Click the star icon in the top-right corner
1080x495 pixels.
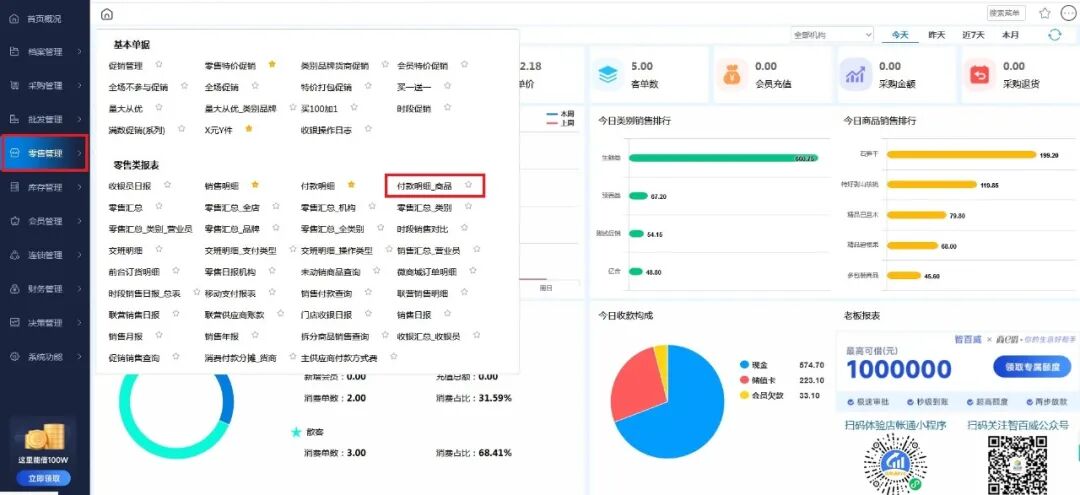click(1045, 14)
